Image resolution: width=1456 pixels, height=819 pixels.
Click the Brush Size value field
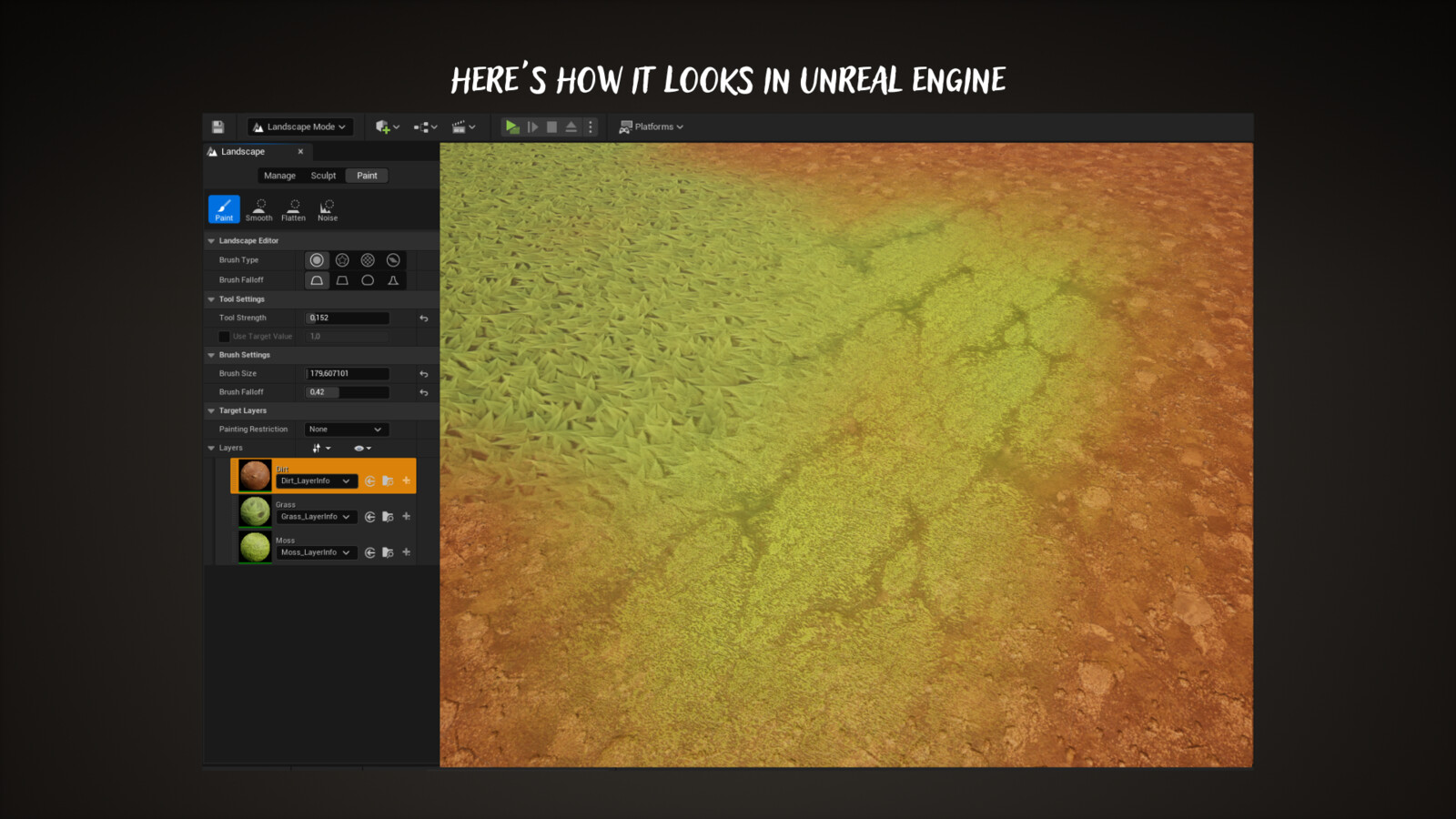click(348, 373)
